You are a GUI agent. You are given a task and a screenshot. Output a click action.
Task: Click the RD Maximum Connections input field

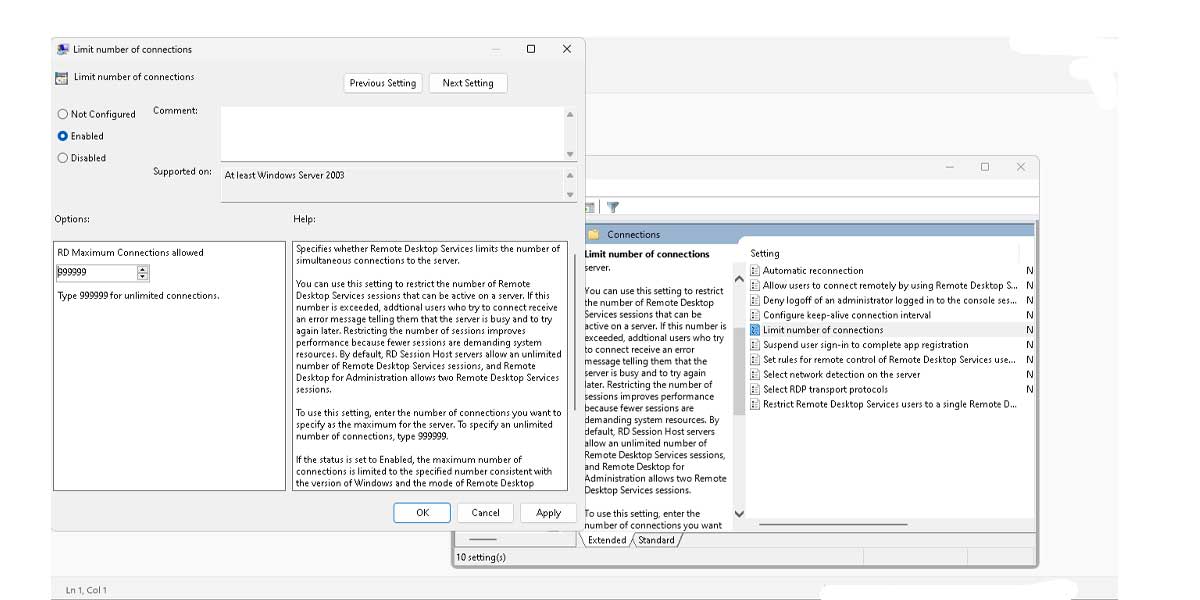(95, 273)
